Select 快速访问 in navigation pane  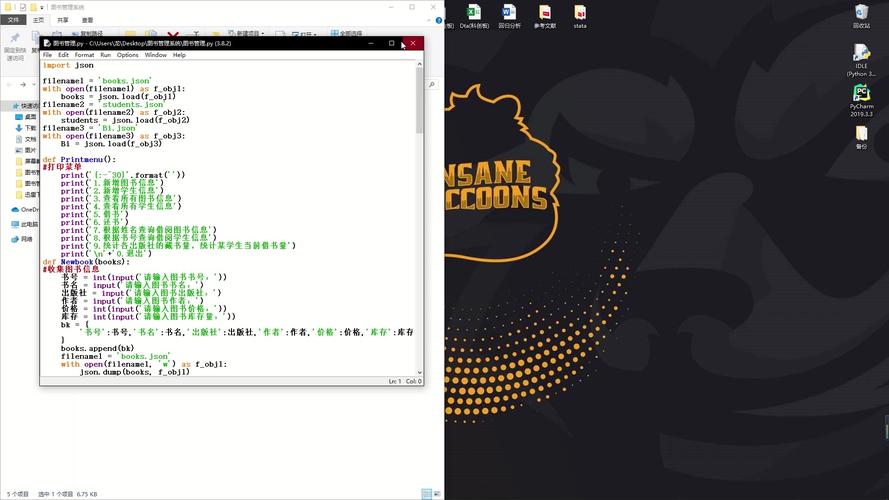(25, 106)
